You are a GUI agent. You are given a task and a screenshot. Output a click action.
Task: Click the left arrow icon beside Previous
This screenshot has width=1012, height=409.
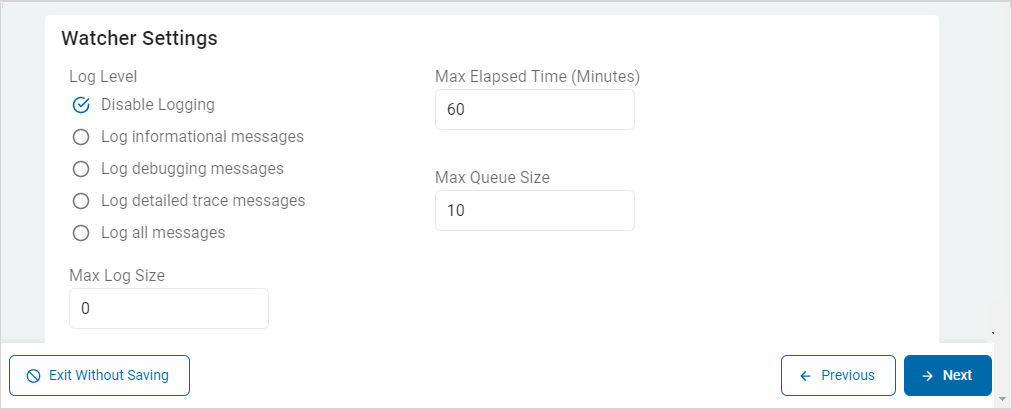805,376
